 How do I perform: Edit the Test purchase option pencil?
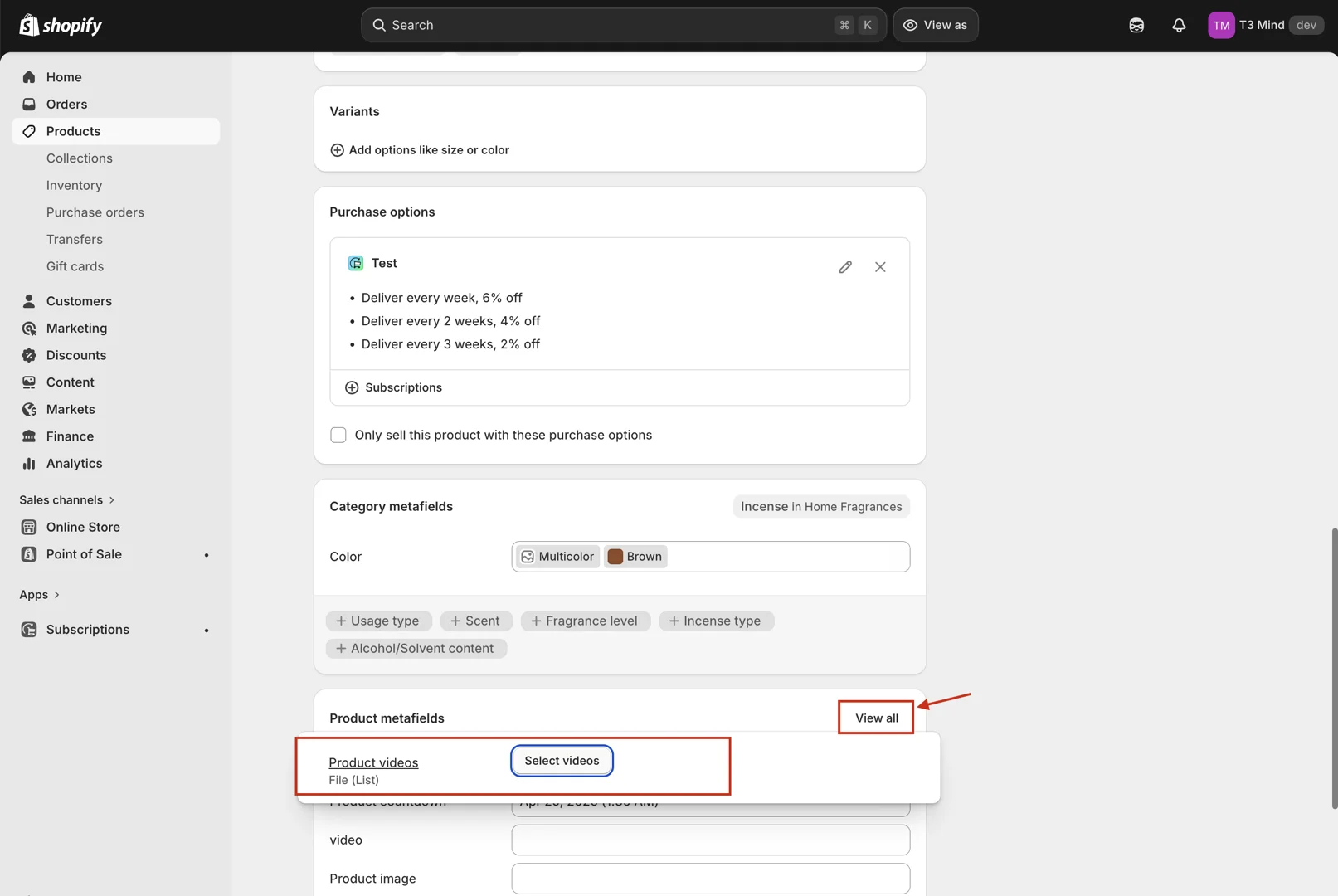(x=845, y=267)
